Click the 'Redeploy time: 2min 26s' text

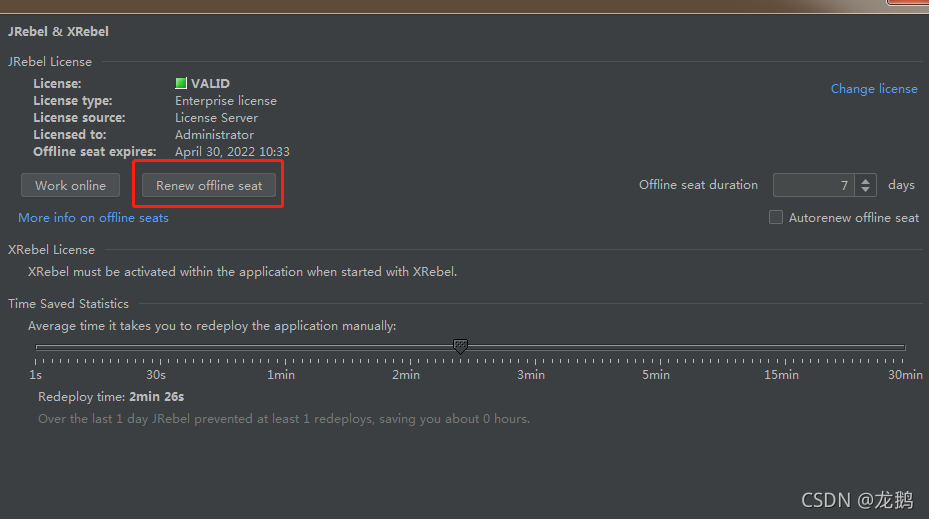pos(111,397)
